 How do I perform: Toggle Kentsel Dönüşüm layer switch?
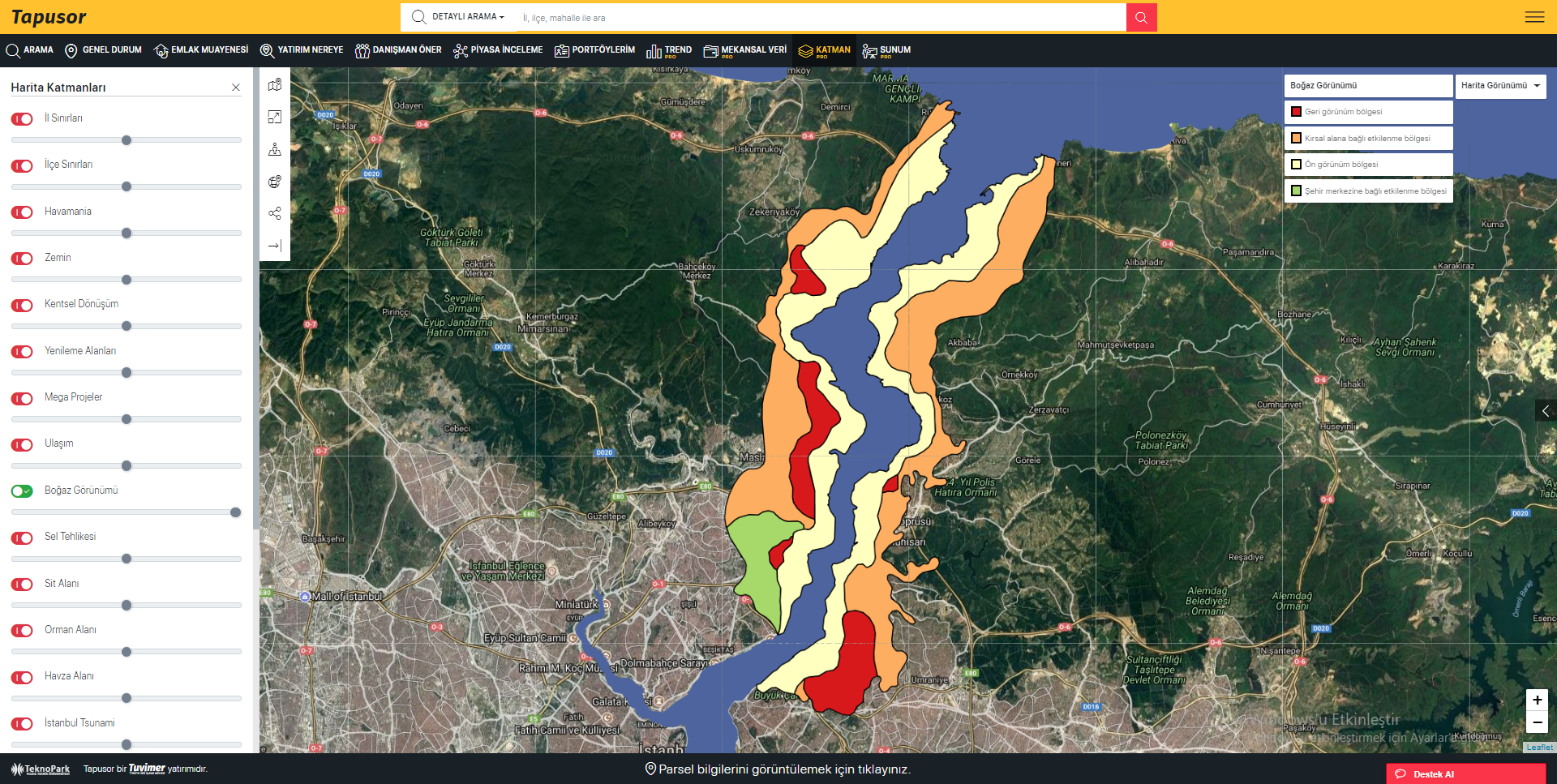pyautogui.click(x=22, y=305)
